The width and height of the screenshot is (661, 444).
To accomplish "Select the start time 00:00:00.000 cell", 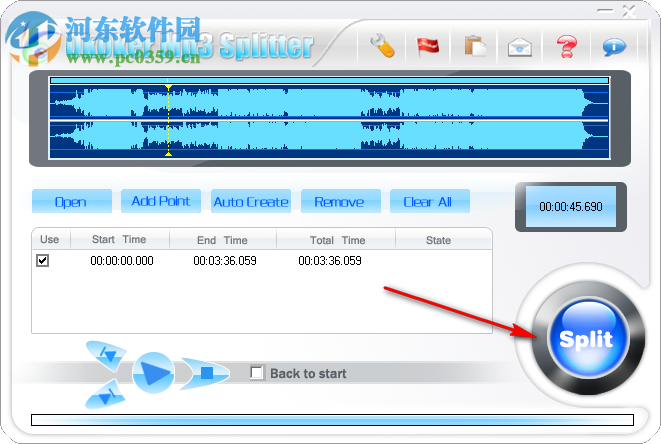I will coord(122,261).
